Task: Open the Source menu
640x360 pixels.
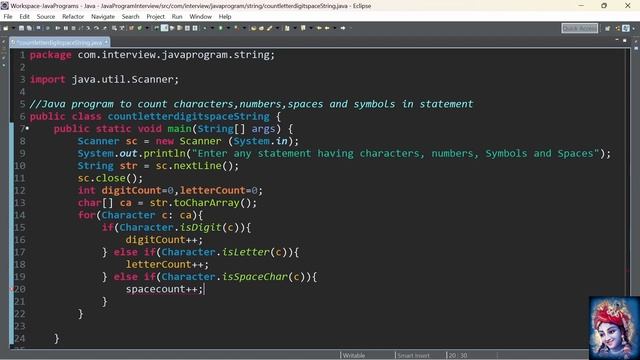Action: click(46, 17)
